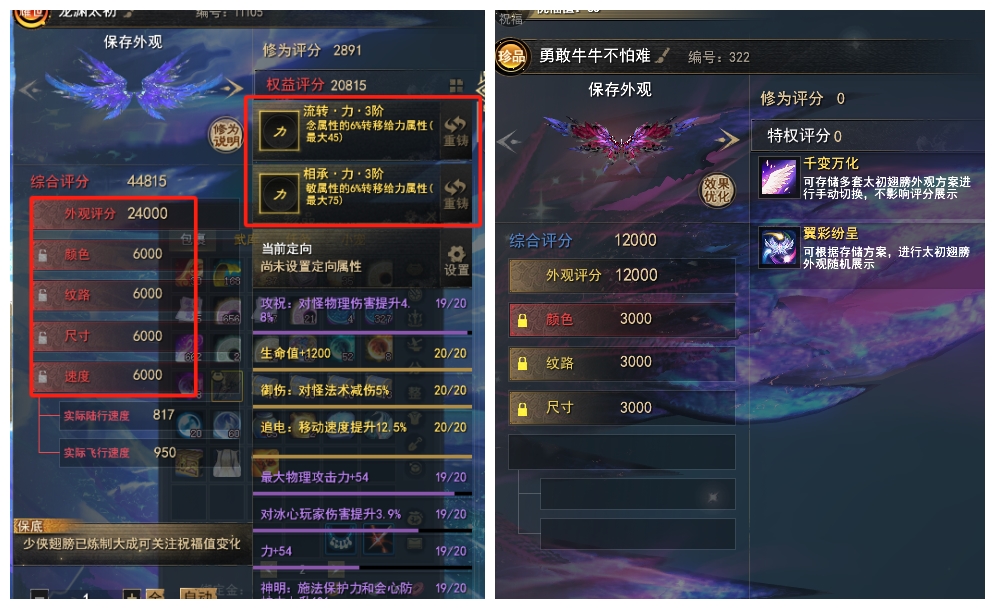Click 重铸 for 相承·力·3阶 attribute
The image size is (995, 609).
(456, 193)
